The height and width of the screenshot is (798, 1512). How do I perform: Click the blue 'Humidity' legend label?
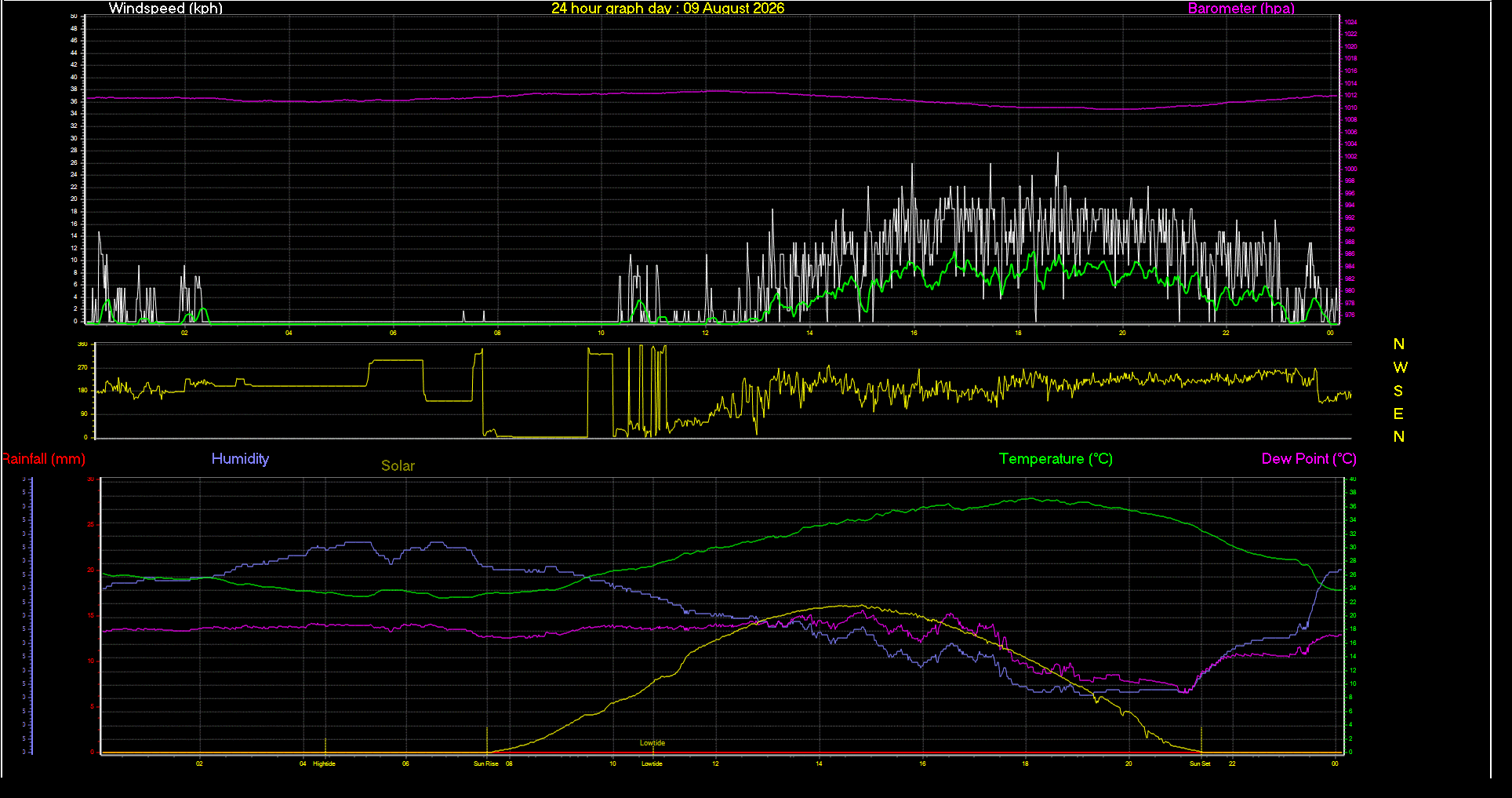[x=240, y=459]
